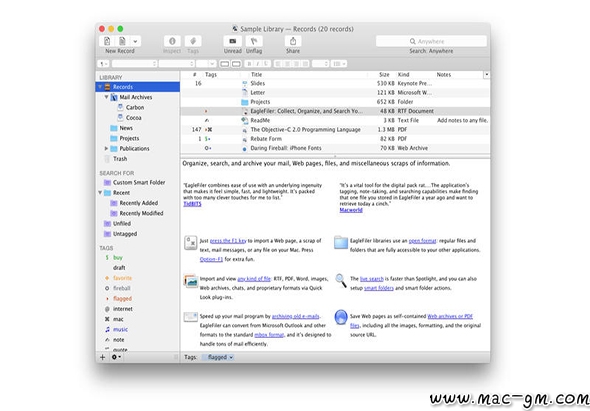Image resolution: width=590 pixels, height=411 pixels.
Task: Toggle italic text formatting
Action: click(258, 64)
